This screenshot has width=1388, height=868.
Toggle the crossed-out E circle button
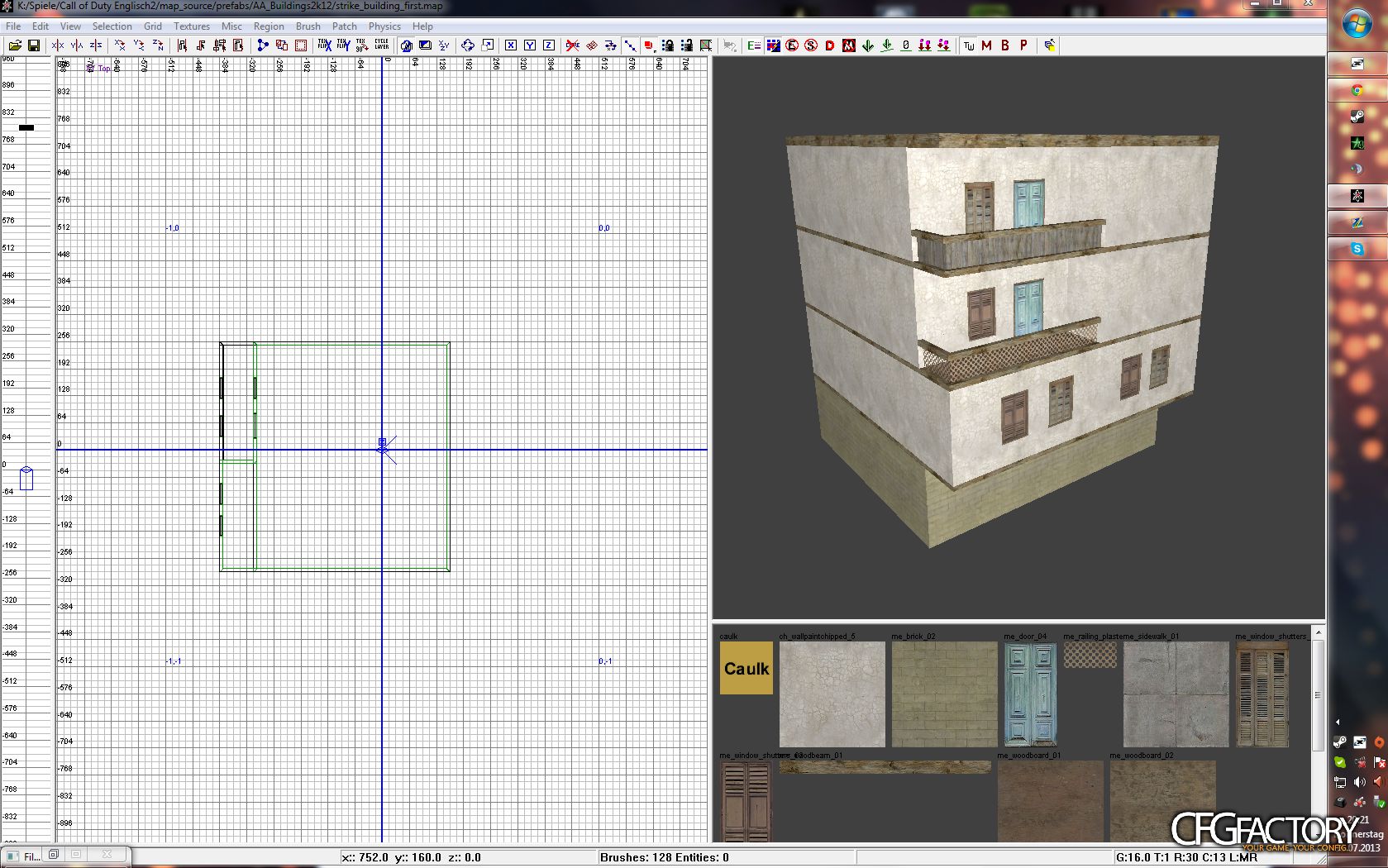click(792, 45)
